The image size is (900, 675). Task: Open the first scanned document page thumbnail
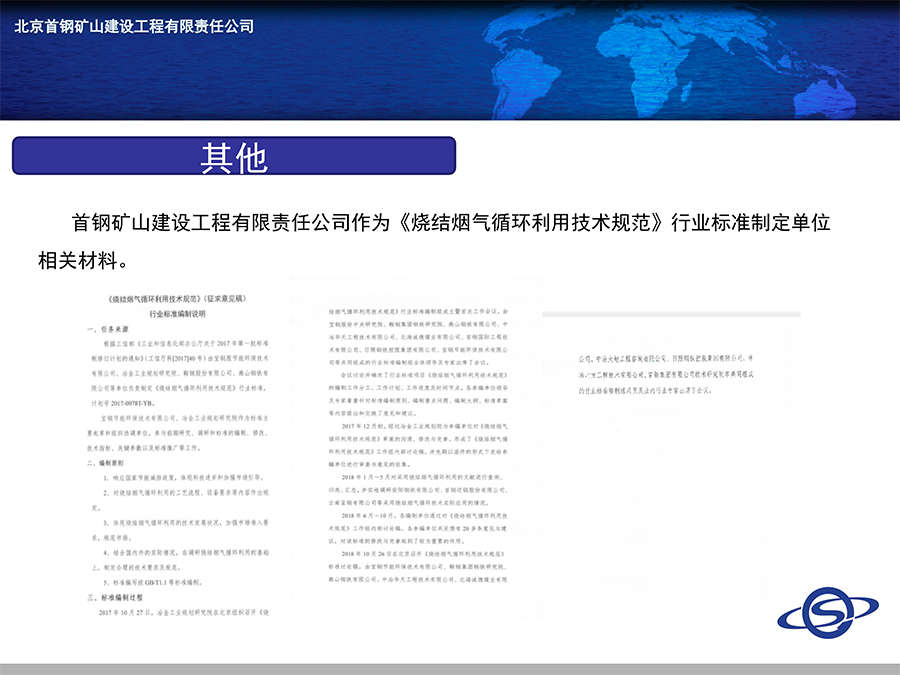coord(177,453)
